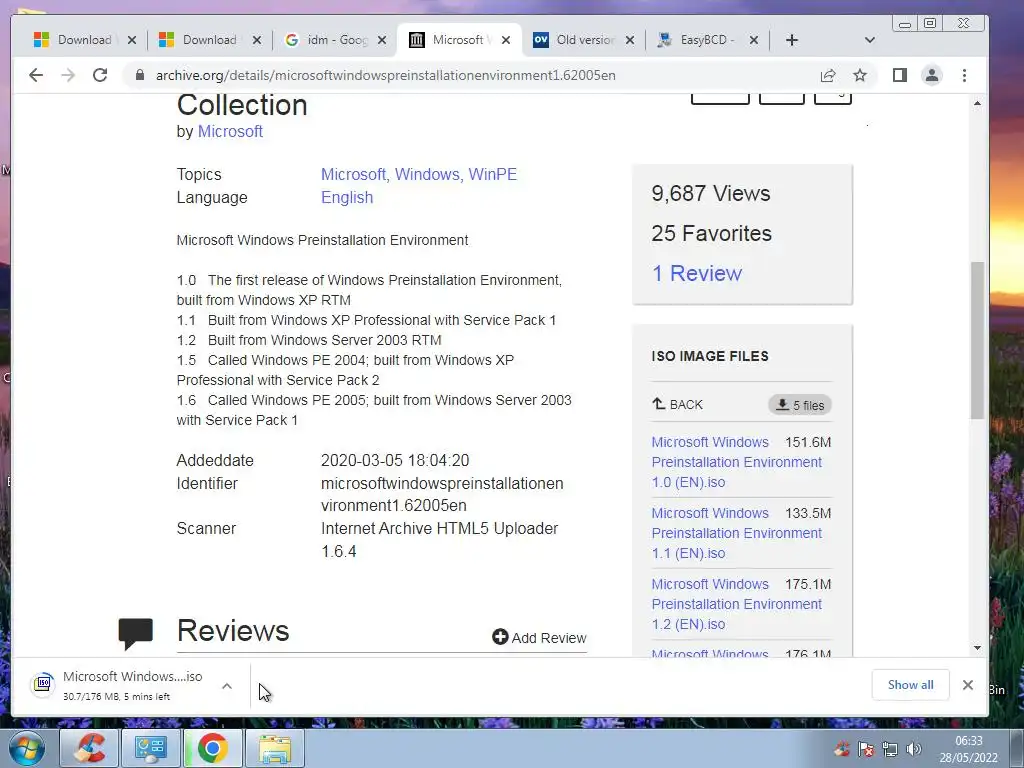
Task: Click the Addeddate value 2020-03-05 18:04:20
Action: point(395,460)
